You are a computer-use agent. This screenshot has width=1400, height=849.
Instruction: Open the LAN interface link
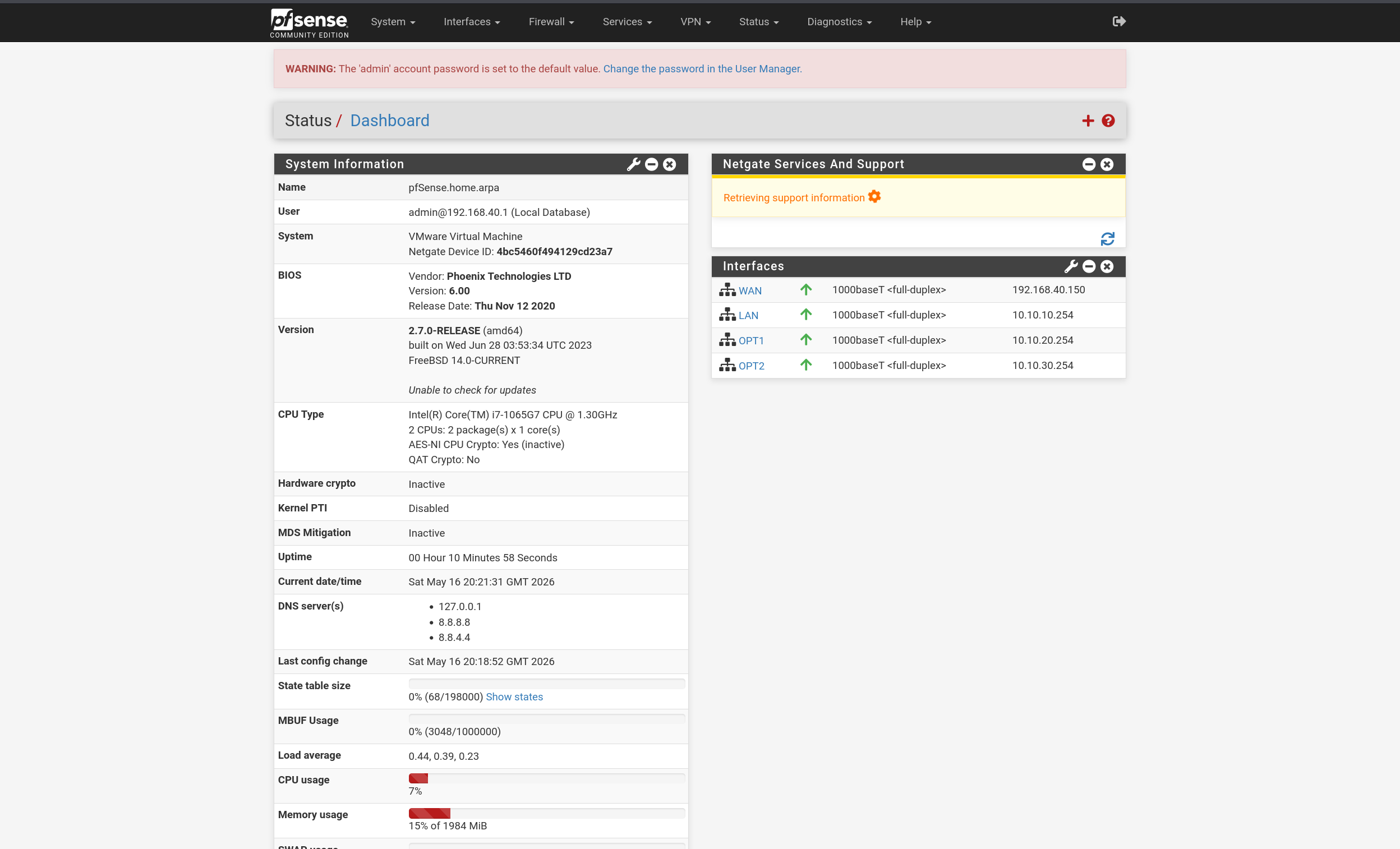pyautogui.click(x=748, y=316)
